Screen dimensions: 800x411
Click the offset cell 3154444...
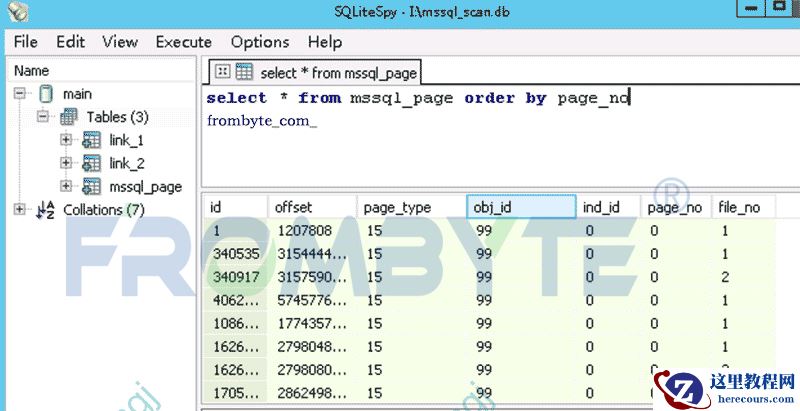312,254
